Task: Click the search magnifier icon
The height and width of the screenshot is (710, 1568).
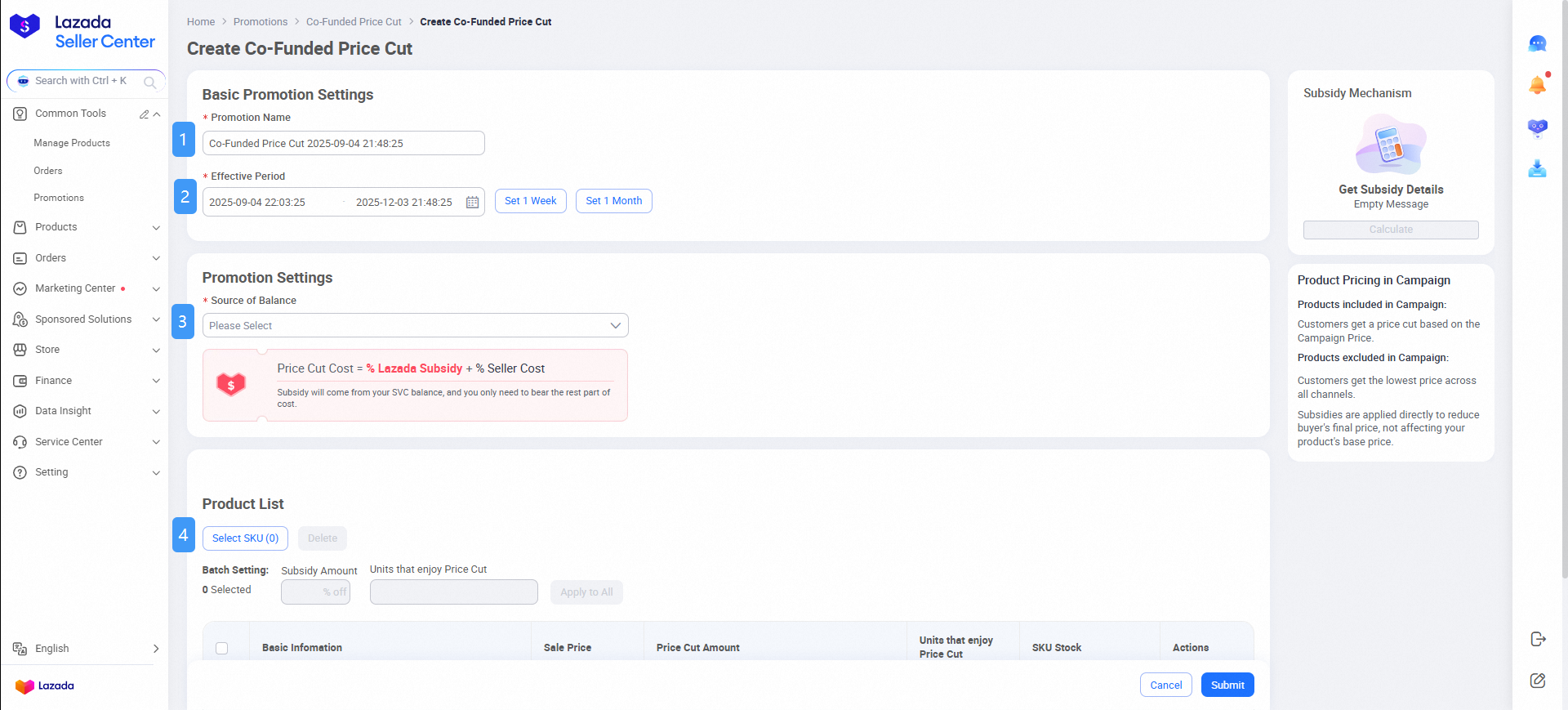Action: tap(149, 82)
